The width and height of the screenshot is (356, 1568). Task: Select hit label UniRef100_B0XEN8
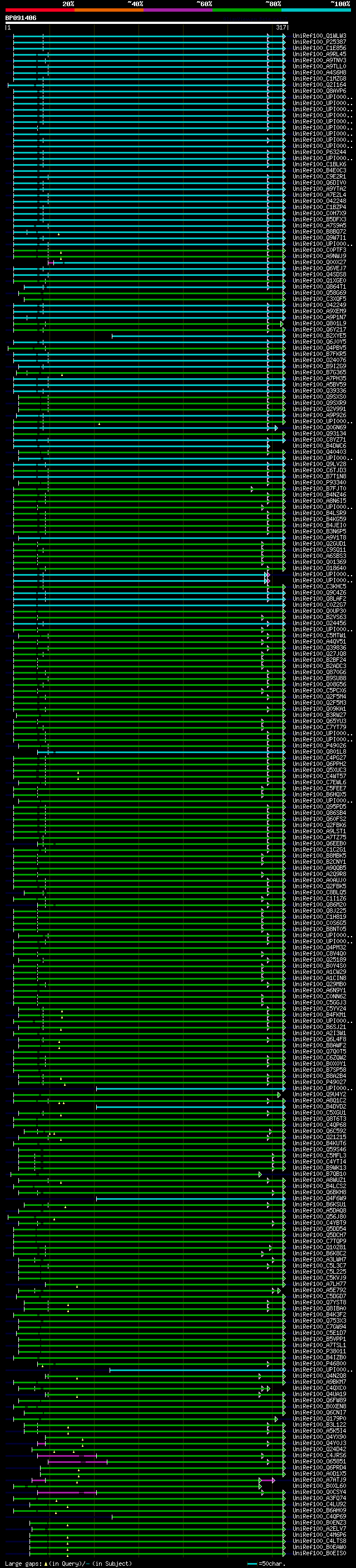pos(319,1406)
